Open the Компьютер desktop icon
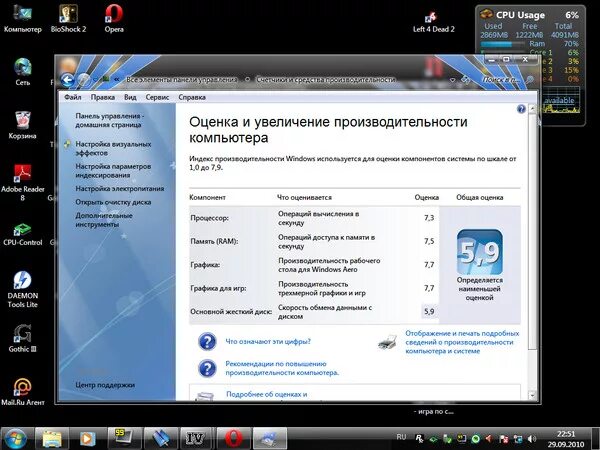This screenshot has height=450, width=600. (23, 18)
